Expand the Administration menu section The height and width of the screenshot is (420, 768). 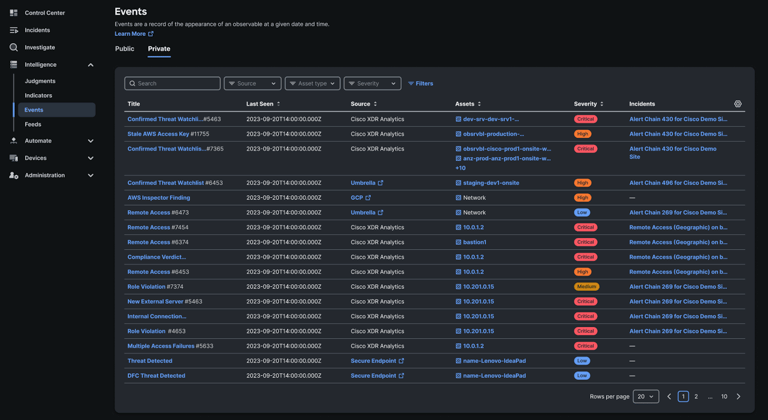coord(91,175)
